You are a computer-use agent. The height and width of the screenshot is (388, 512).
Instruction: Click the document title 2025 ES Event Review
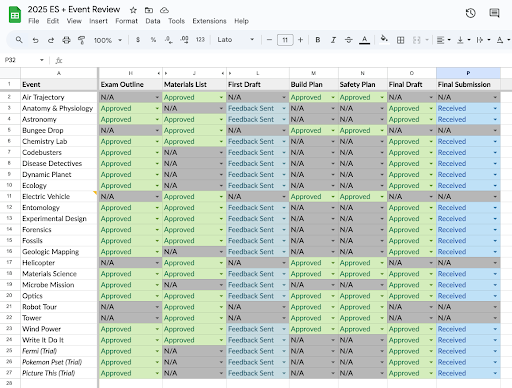click(x=74, y=9)
